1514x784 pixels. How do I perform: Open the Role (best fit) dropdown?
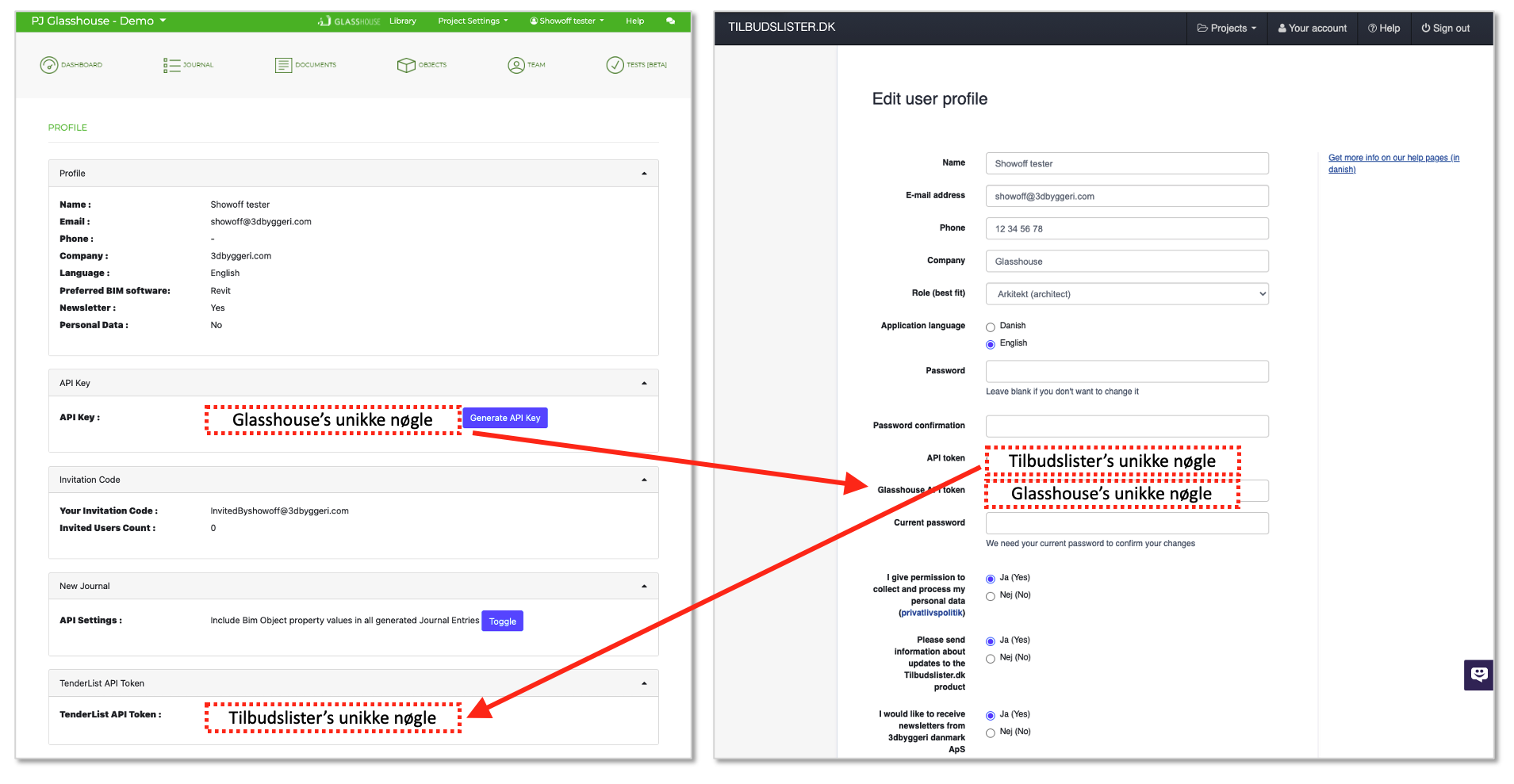[1127, 294]
